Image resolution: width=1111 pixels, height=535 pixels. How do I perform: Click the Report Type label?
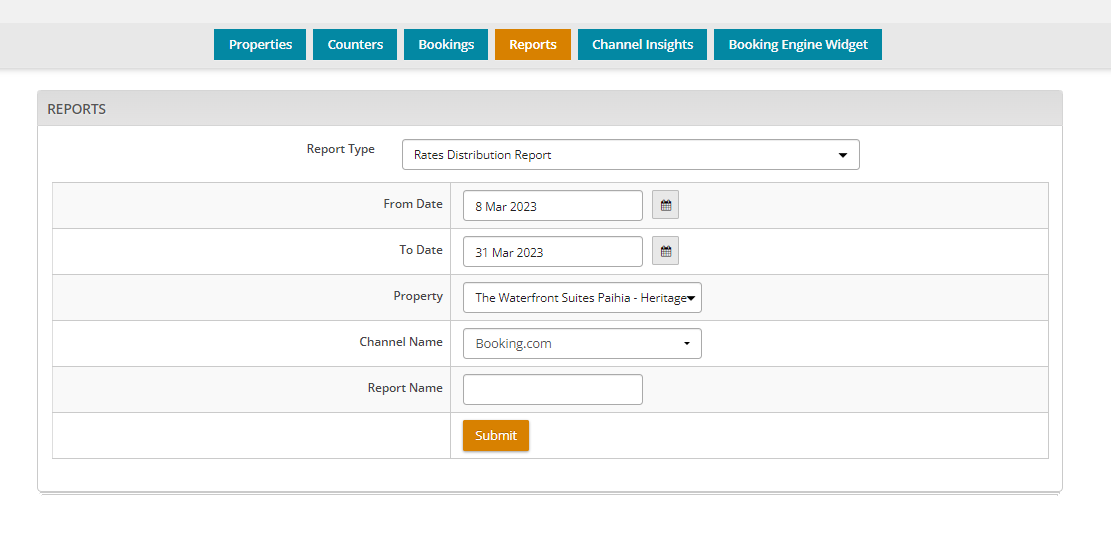click(341, 149)
